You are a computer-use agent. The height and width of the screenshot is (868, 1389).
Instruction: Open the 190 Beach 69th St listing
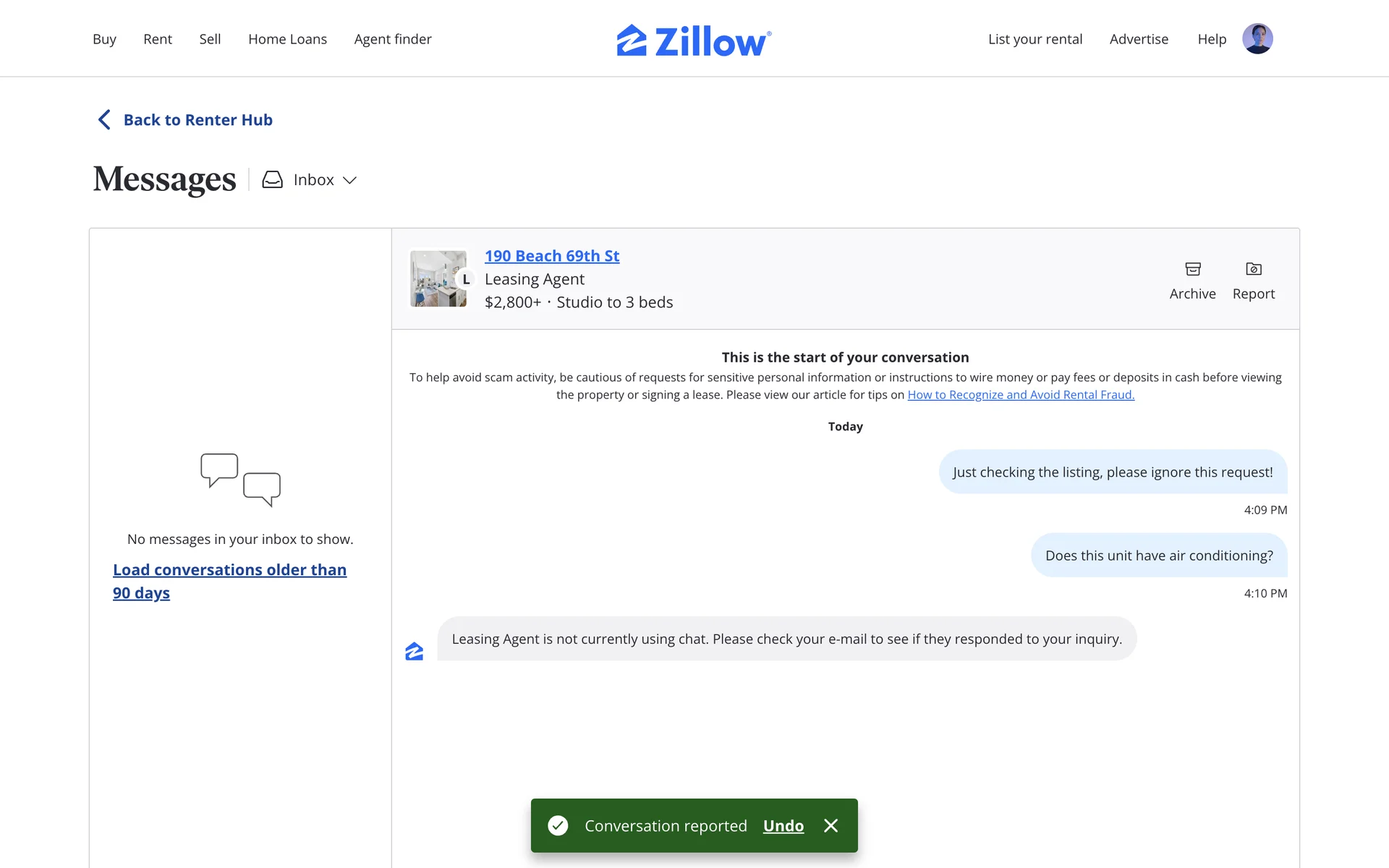click(552, 256)
